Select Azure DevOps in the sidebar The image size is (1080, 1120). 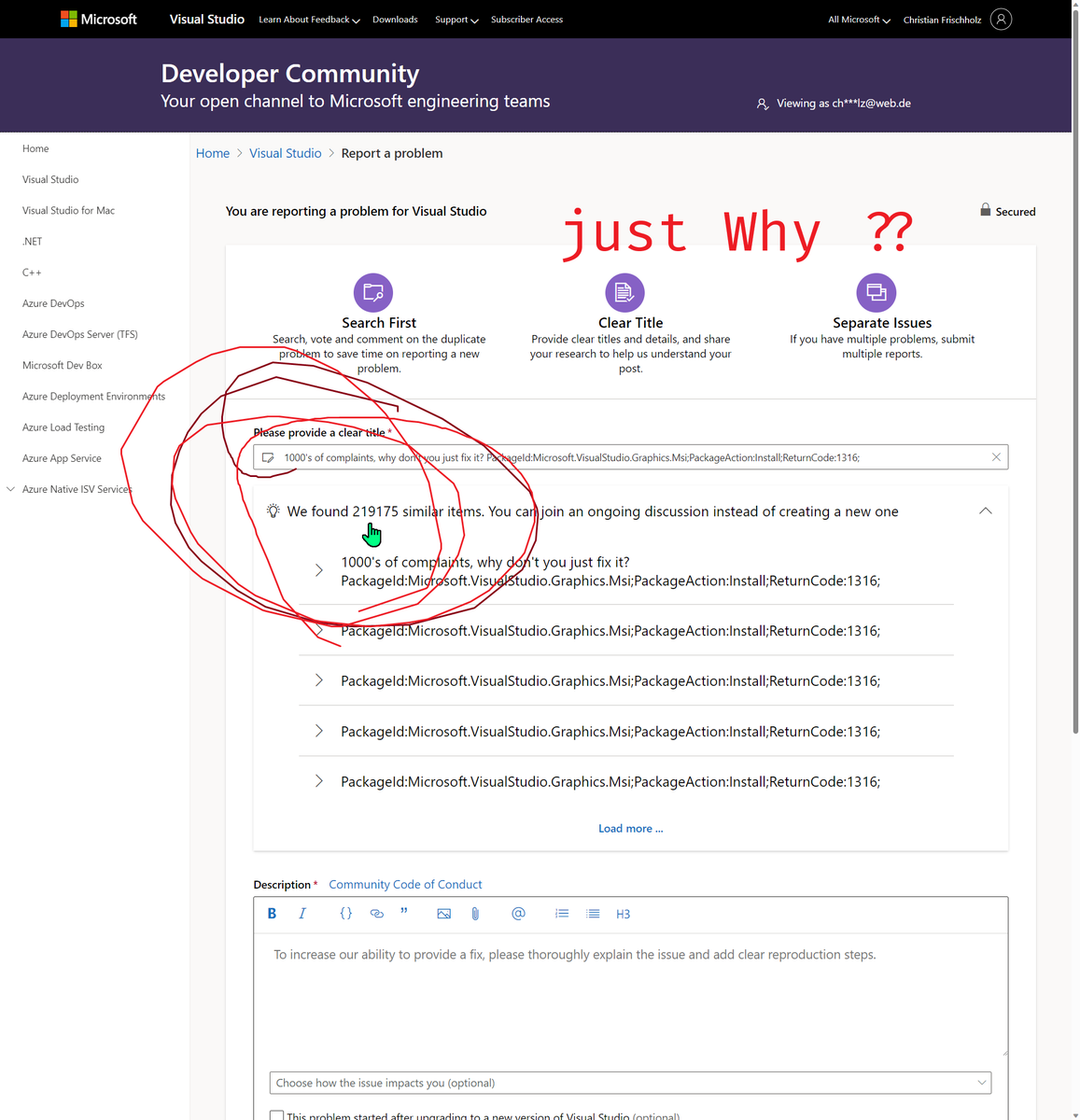53,303
